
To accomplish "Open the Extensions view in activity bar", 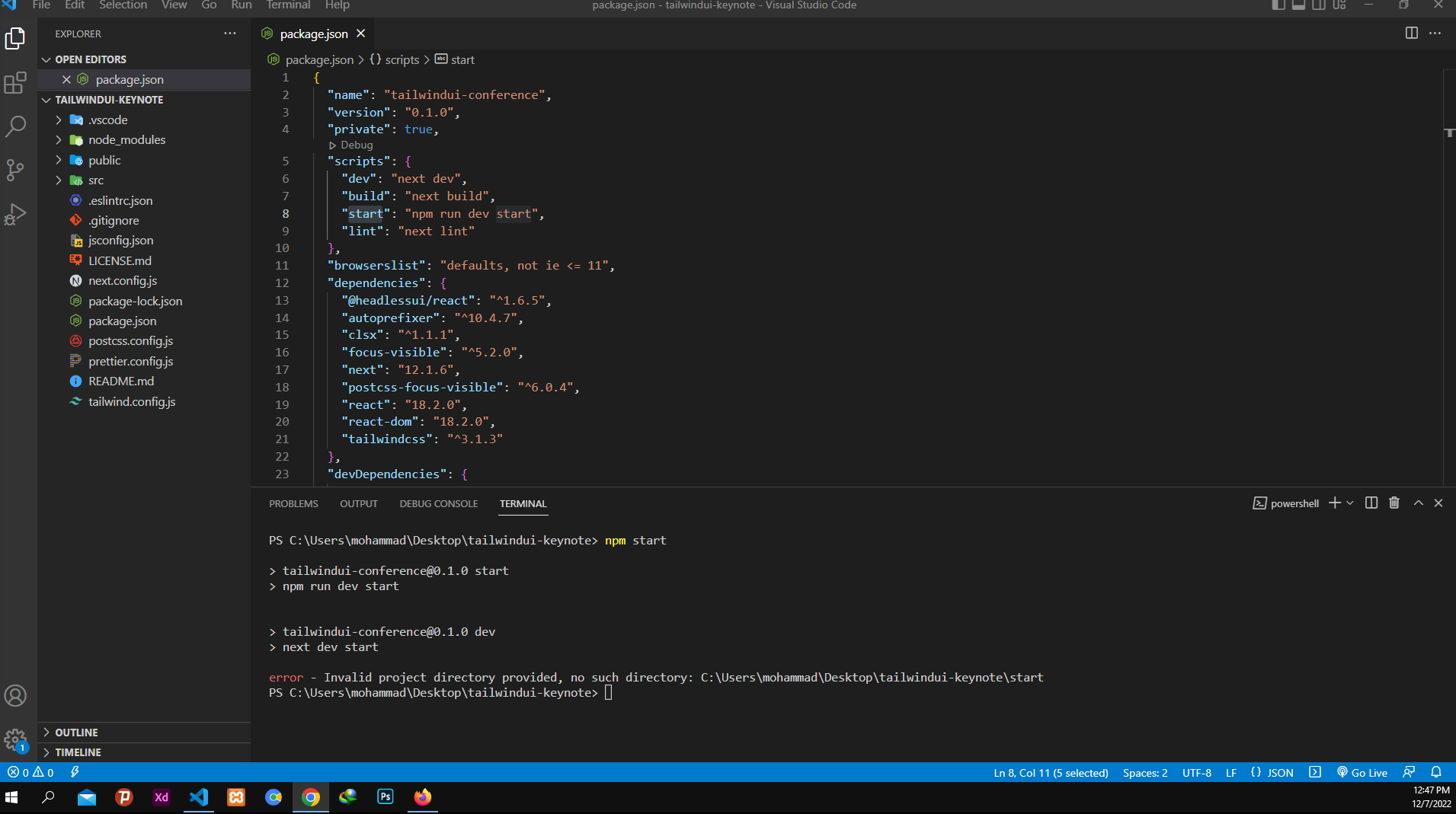I will click(x=15, y=82).
